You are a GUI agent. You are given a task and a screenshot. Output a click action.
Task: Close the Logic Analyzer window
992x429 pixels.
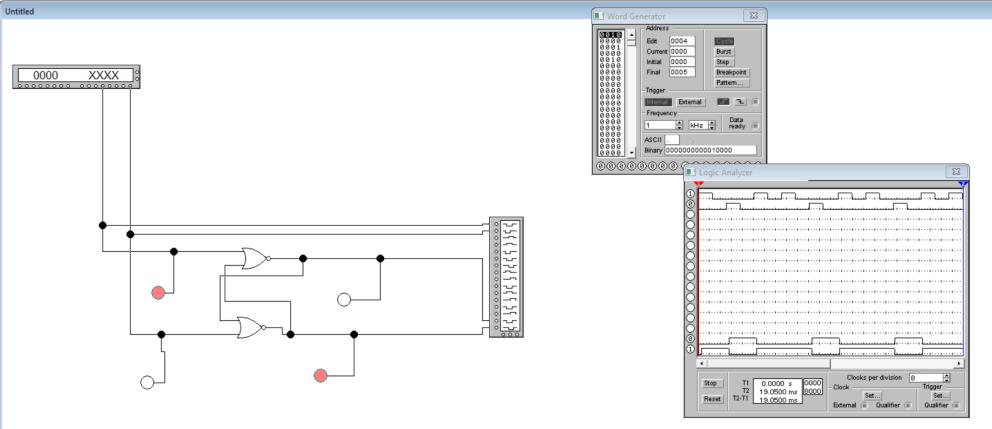(956, 171)
